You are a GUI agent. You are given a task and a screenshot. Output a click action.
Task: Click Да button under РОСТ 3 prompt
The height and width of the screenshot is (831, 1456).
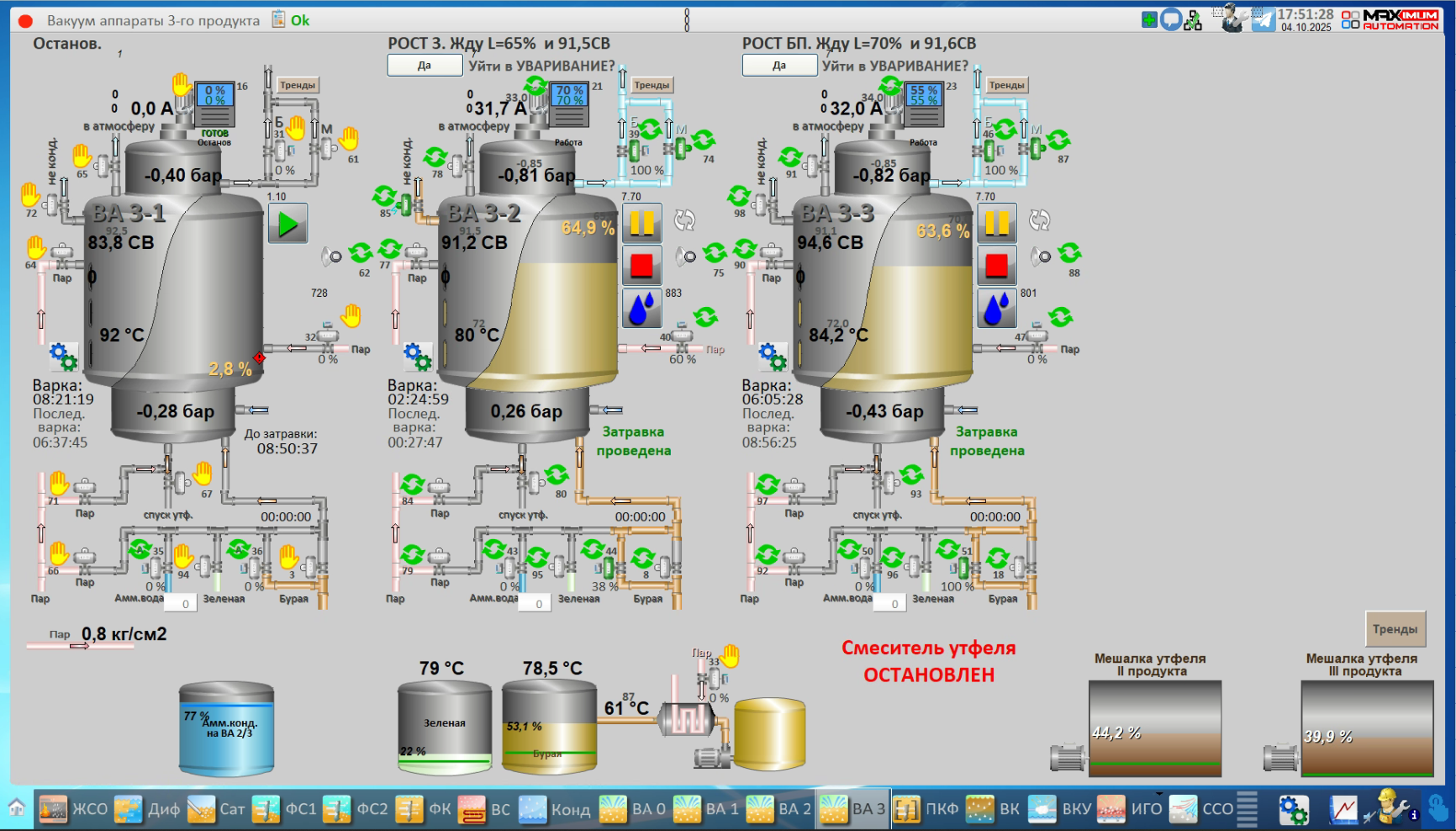click(425, 66)
